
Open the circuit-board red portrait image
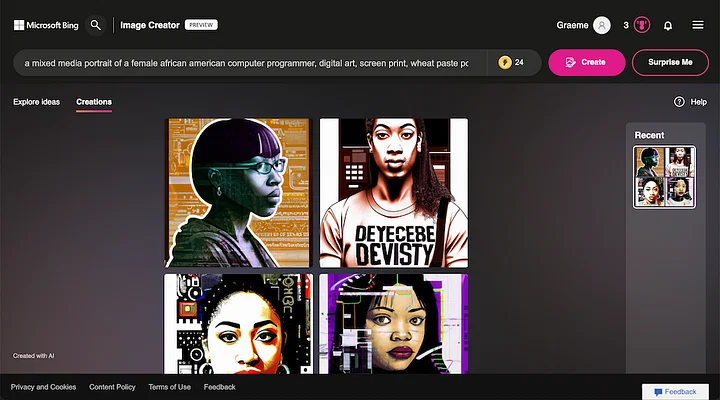click(x=238, y=324)
